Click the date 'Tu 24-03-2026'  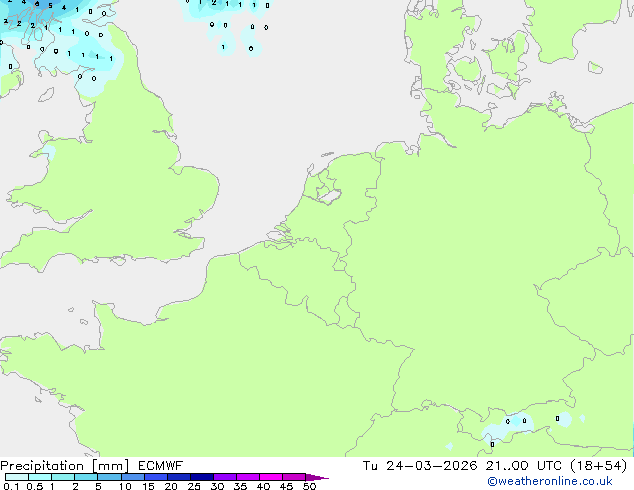(420, 466)
